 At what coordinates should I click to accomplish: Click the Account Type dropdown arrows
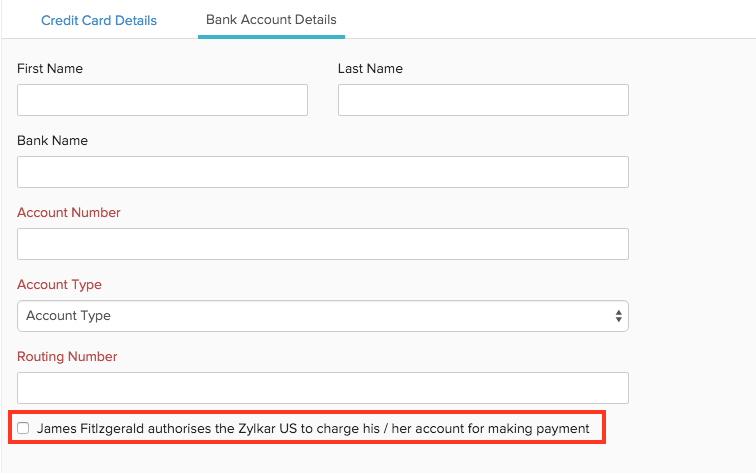619,316
